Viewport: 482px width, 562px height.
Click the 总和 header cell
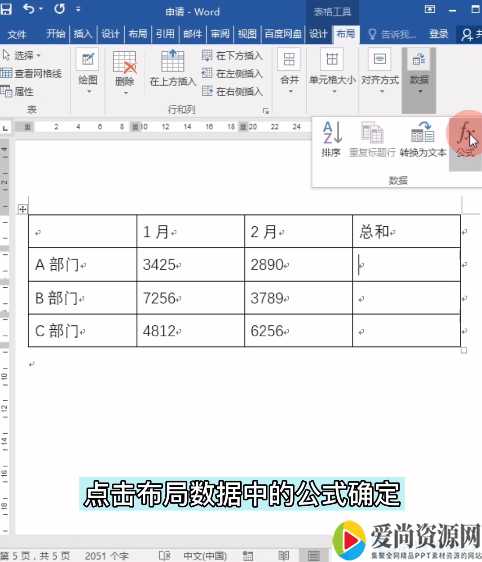click(406, 231)
